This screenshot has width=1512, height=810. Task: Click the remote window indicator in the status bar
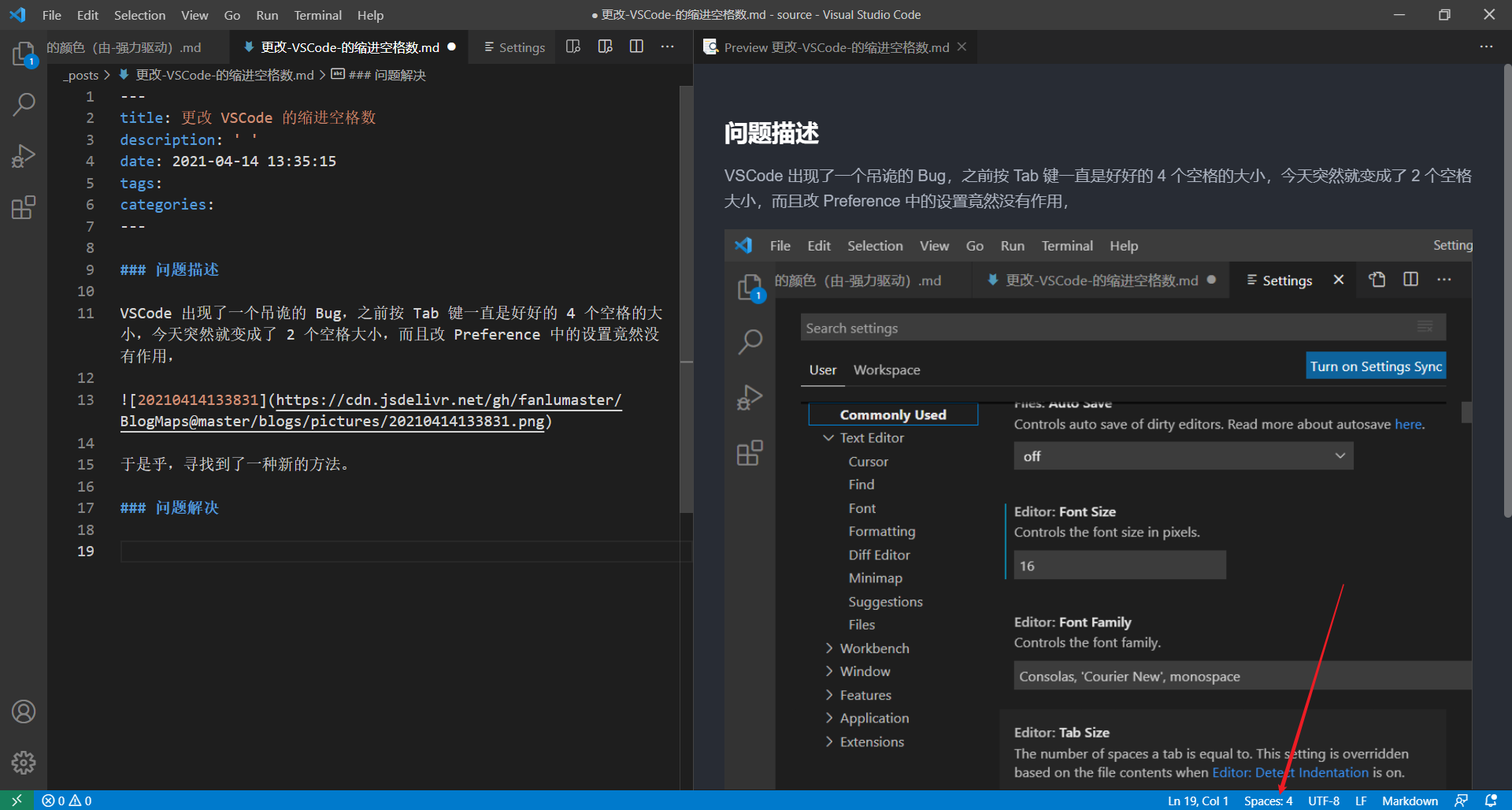click(17, 801)
